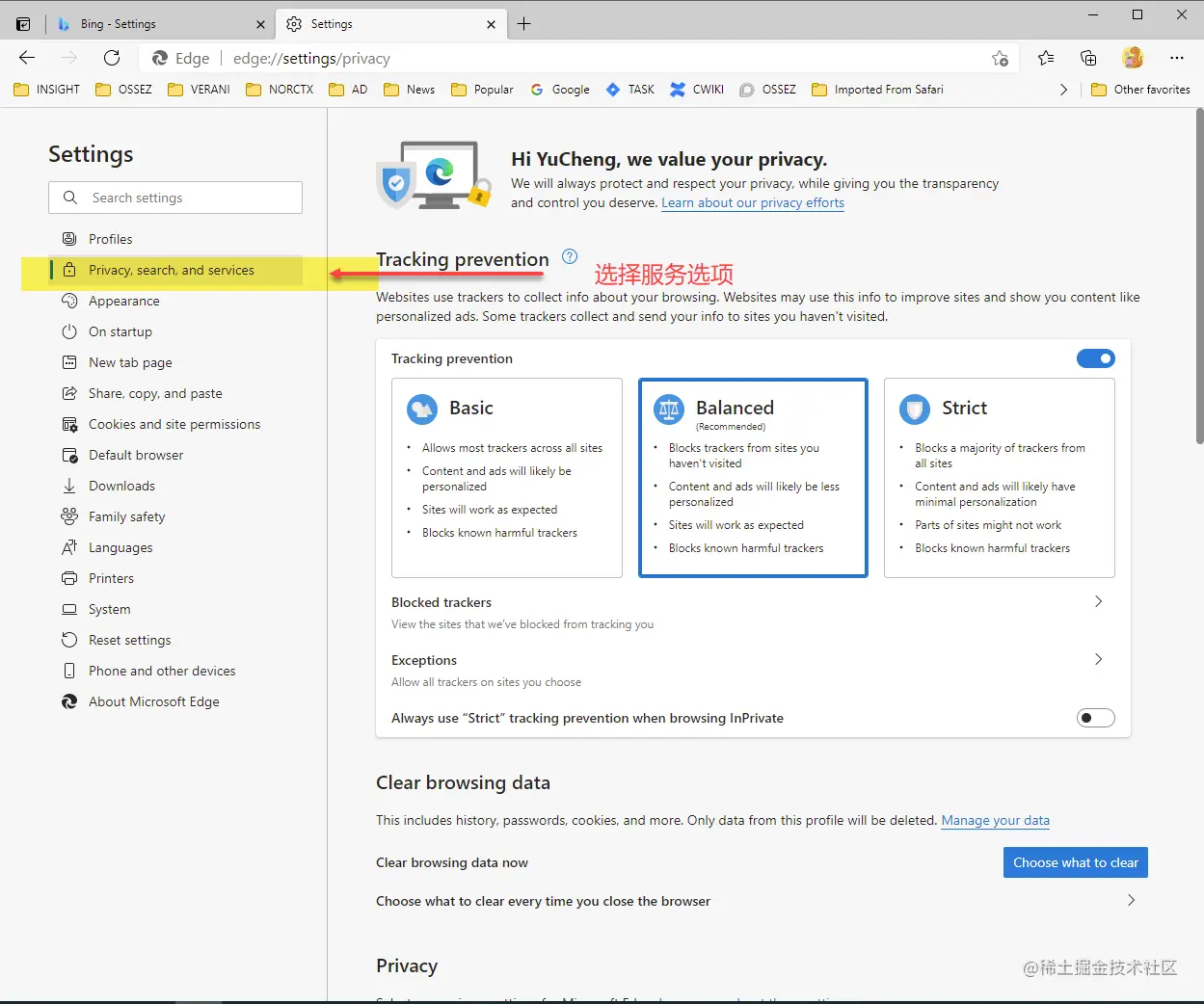Expand favorites bar overflow chevron
The image size is (1204, 1004).
1063,90
